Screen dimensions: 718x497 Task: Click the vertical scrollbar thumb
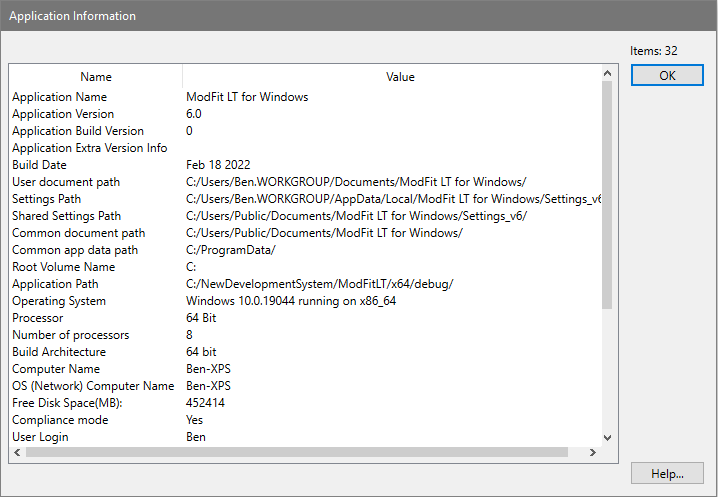click(606, 195)
